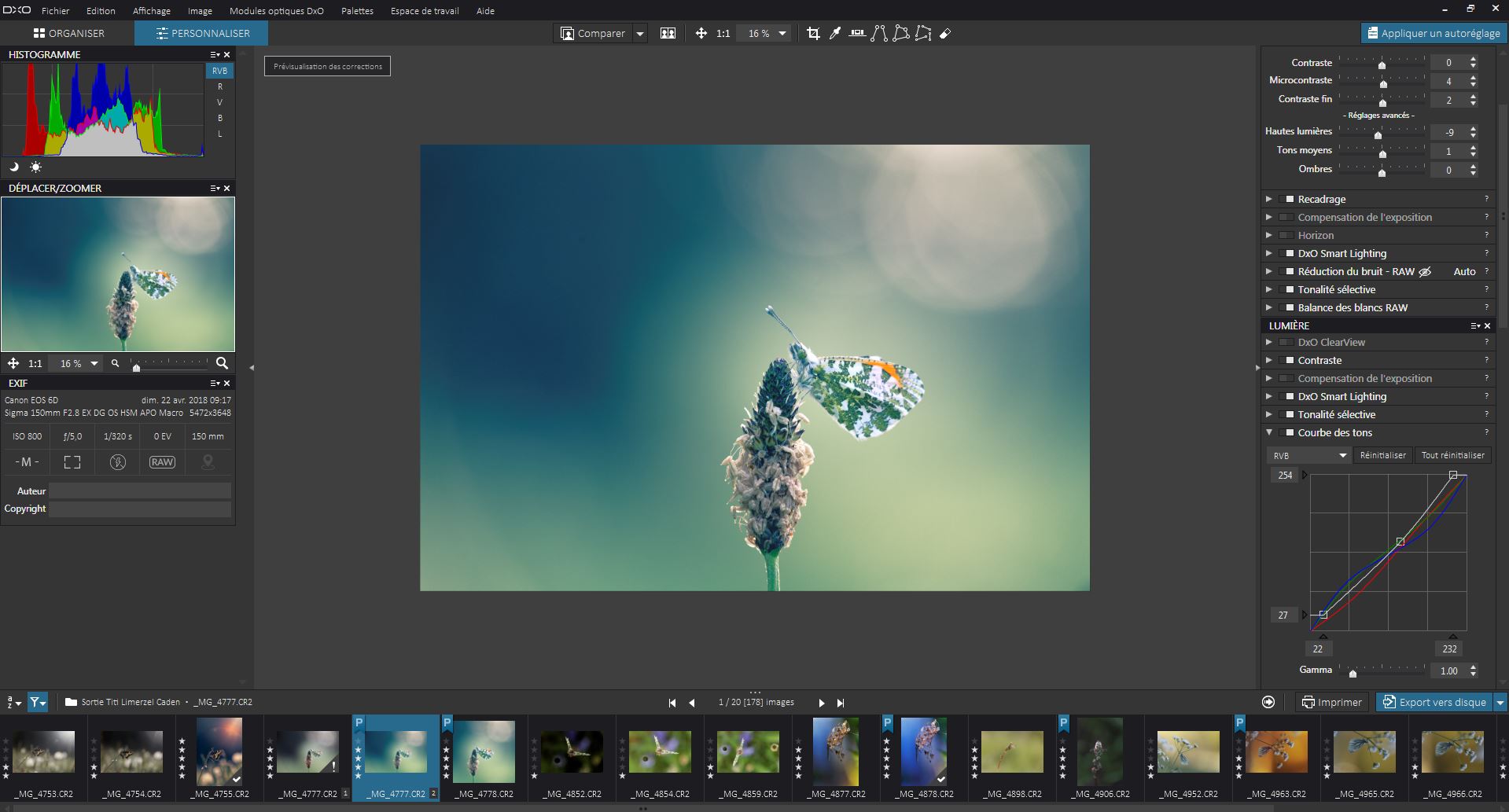Viewport: 1509px width, 812px height.
Task: Open the filter icon in the image browser bar
Action: (38, 702)
